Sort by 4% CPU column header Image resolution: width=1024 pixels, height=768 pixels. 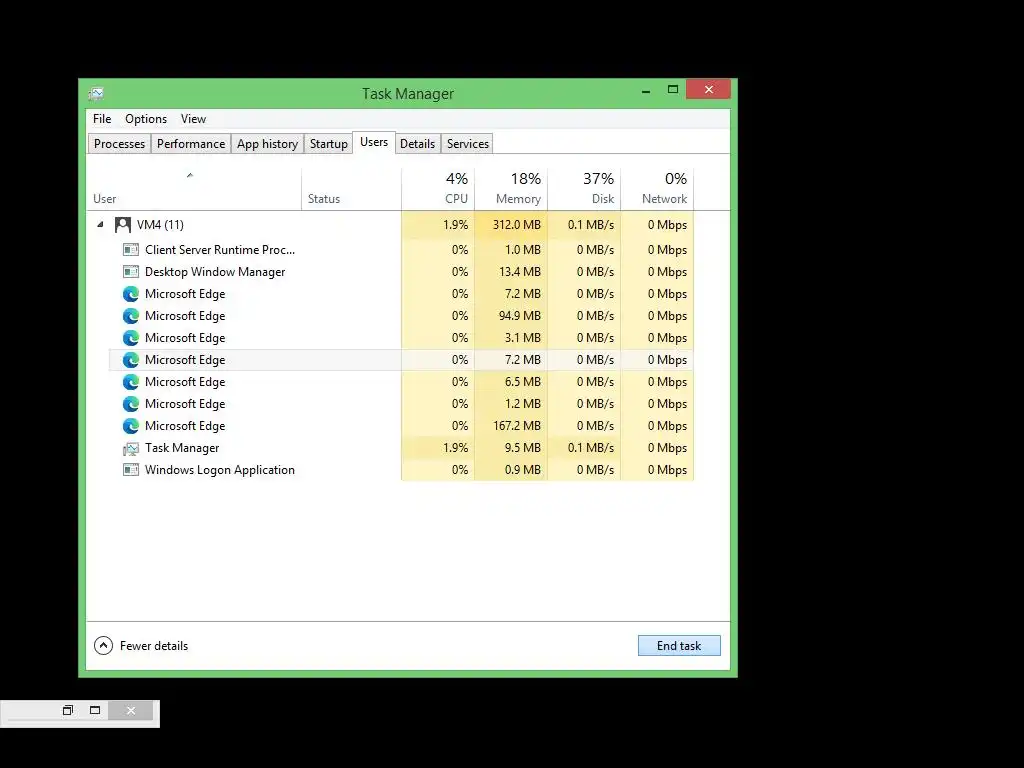point(438,189)
